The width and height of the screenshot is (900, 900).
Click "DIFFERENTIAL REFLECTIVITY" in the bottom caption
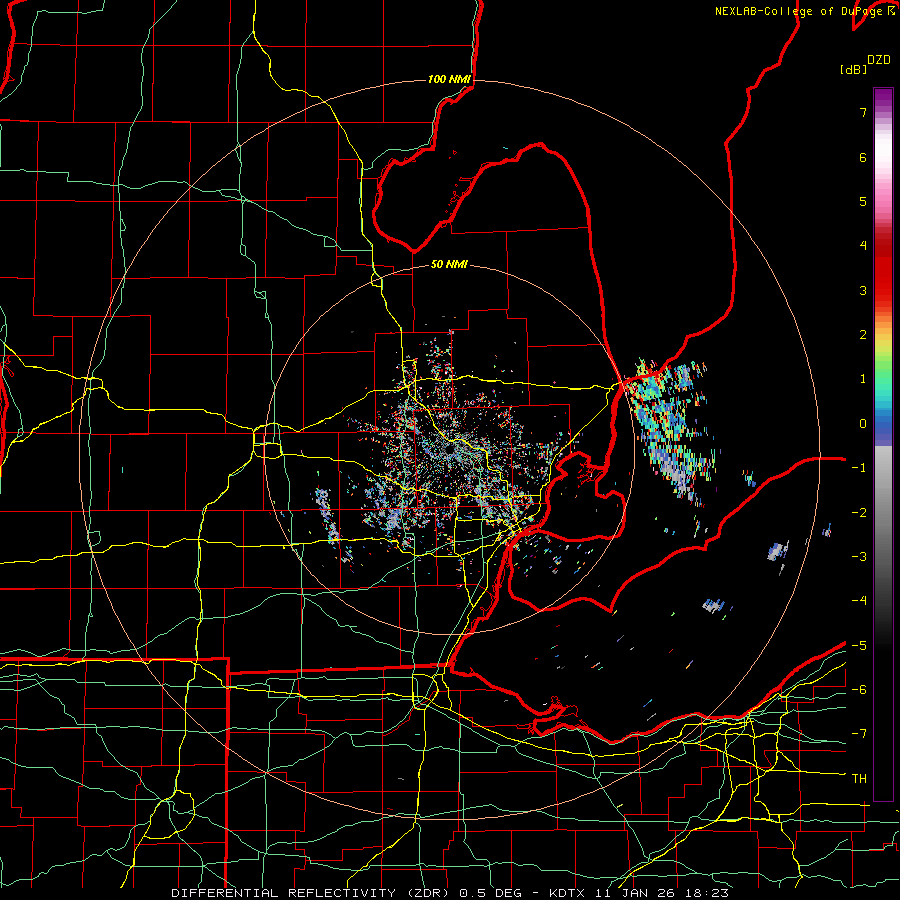[x=284, y=893]
